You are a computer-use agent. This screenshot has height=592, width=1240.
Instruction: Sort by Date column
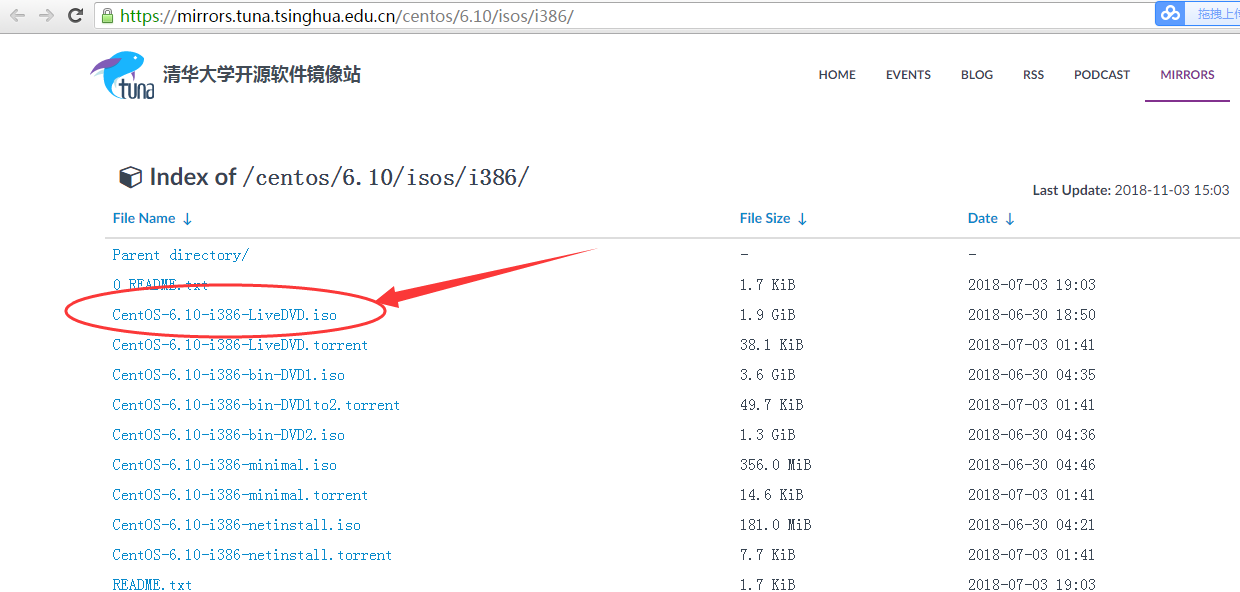(x=991, y=218)
